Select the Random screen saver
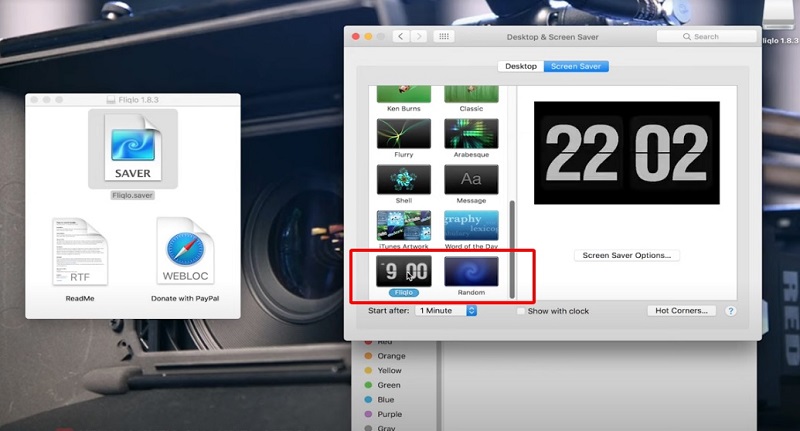800x431 pixels. tap(471, 271)
